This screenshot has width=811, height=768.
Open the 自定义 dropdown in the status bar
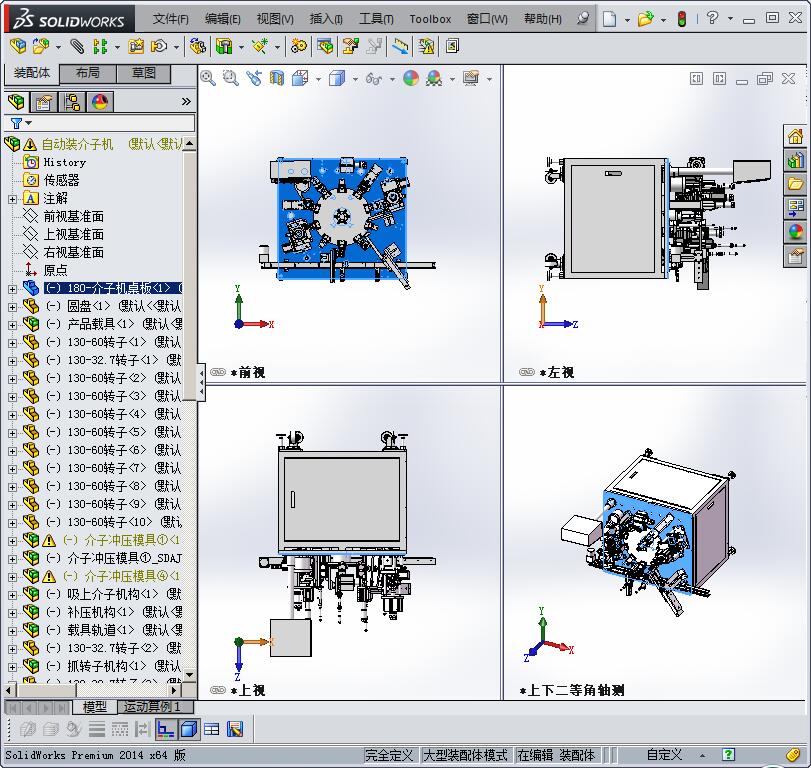tap(702, 756)
